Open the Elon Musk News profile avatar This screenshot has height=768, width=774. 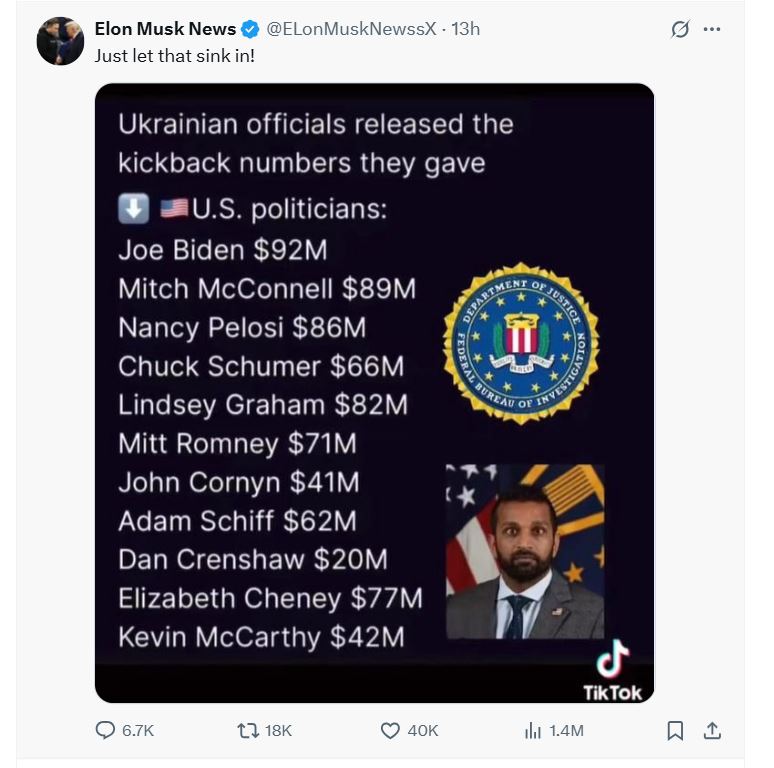(60, 42)
